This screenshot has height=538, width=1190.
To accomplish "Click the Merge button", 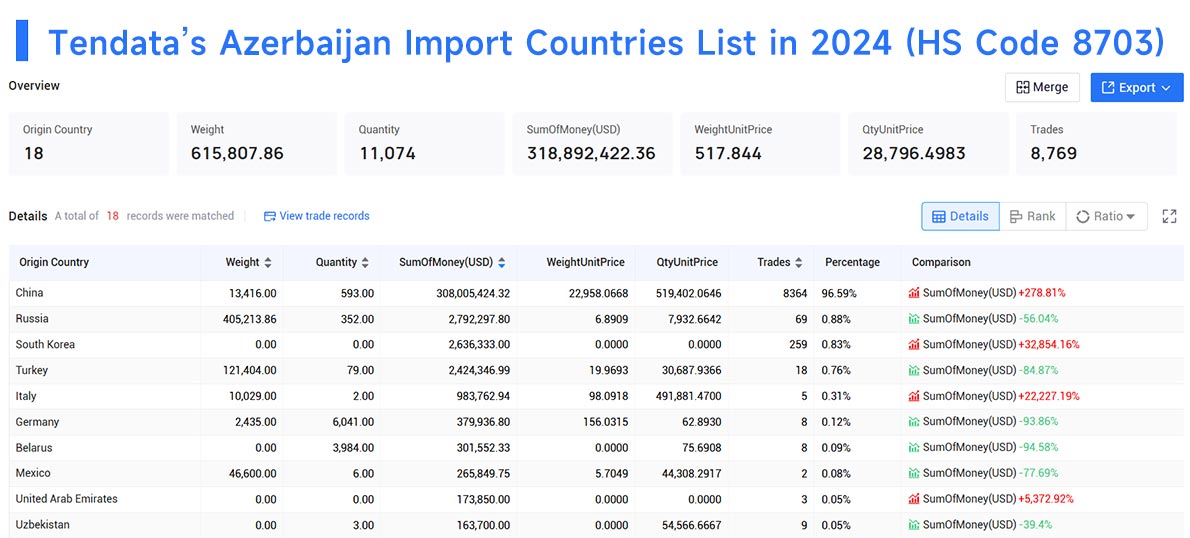I will [x=1042, y=87].
